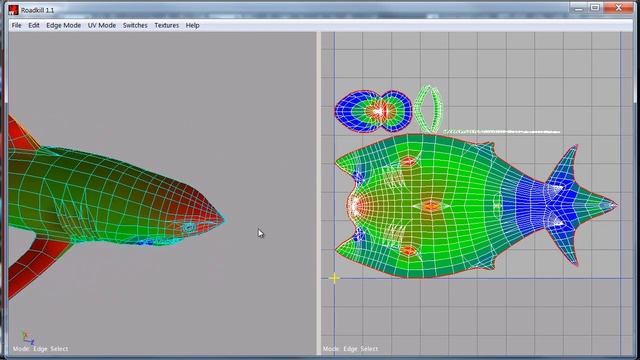Open the UV Mode menu
Image resolution: width=640 pixels, height=360 pixels.
(102, 25)
